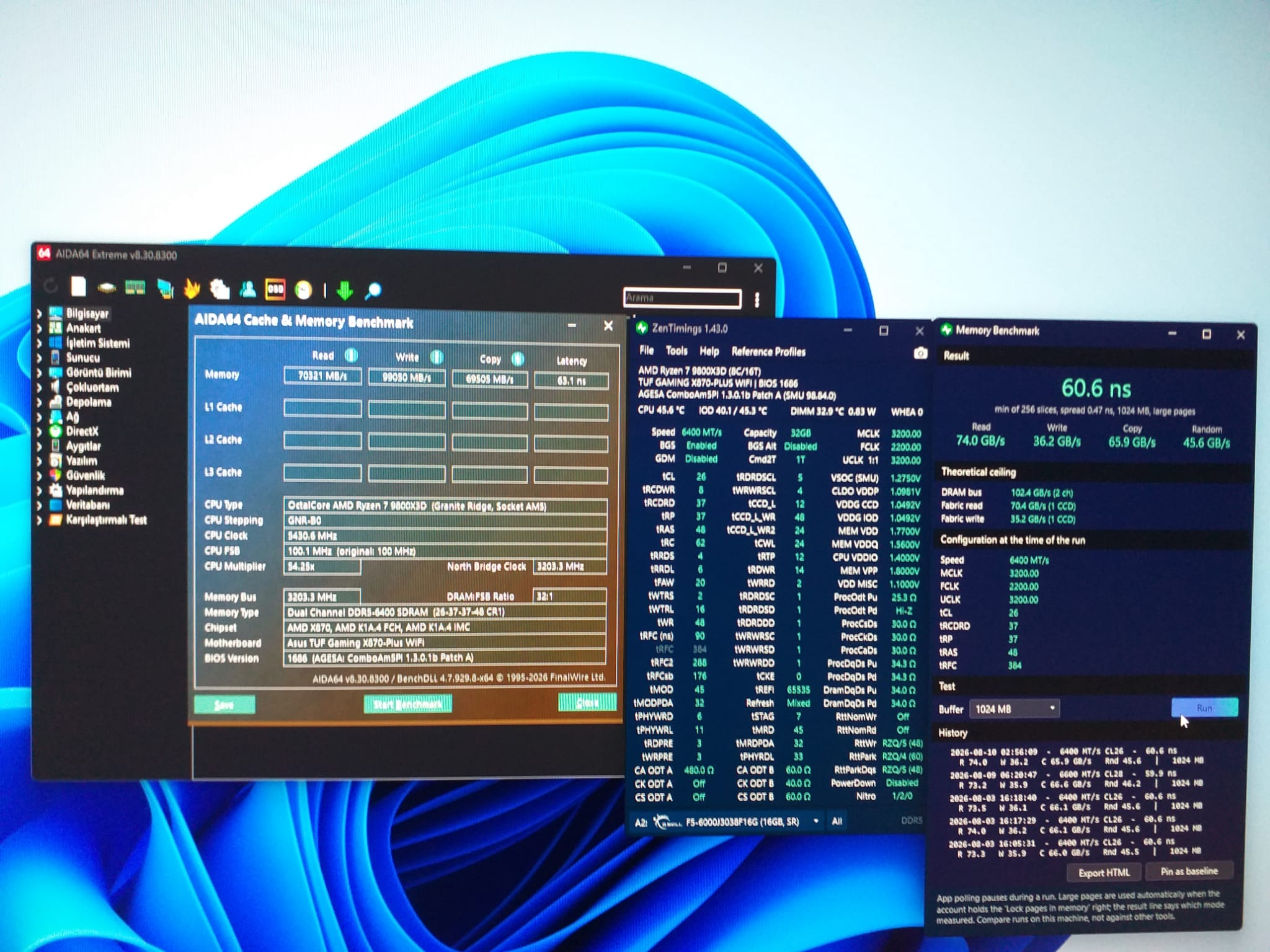Select the Çokluortam icon in the tree

56,387
